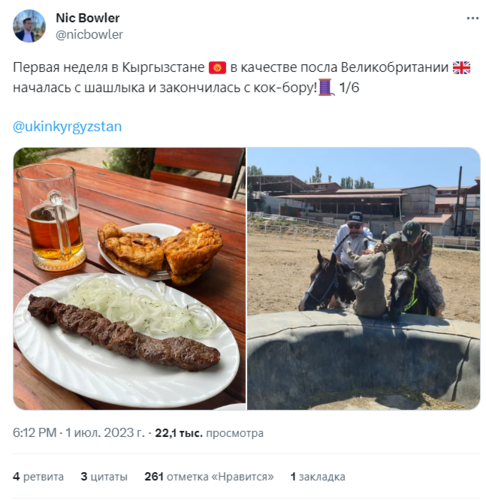Open the three-dots more options menu

(472, 18)
